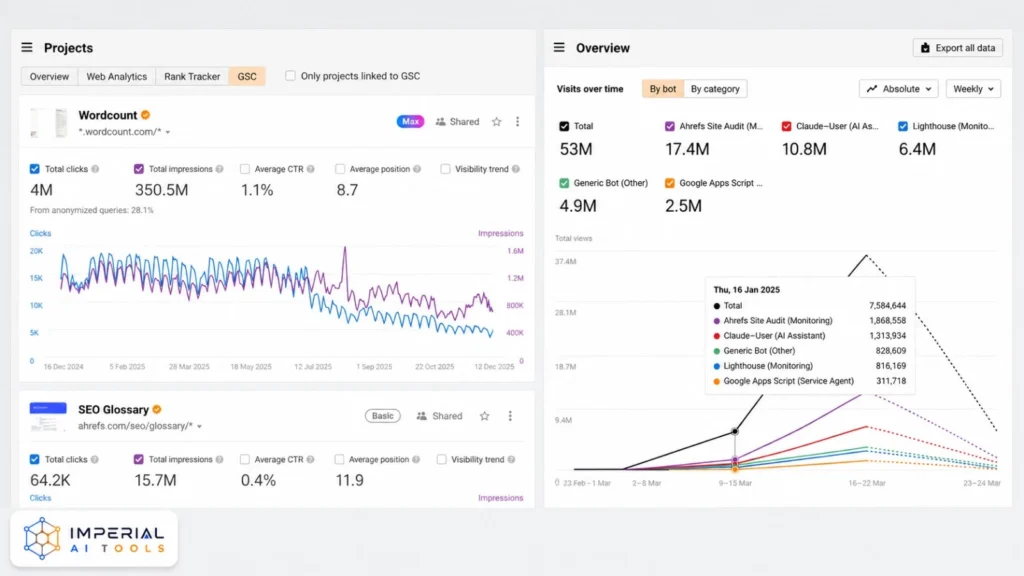The image size is (1024, 576).
Task: Open the Weekly interval dropdown
Action: (x=973, y=89)
